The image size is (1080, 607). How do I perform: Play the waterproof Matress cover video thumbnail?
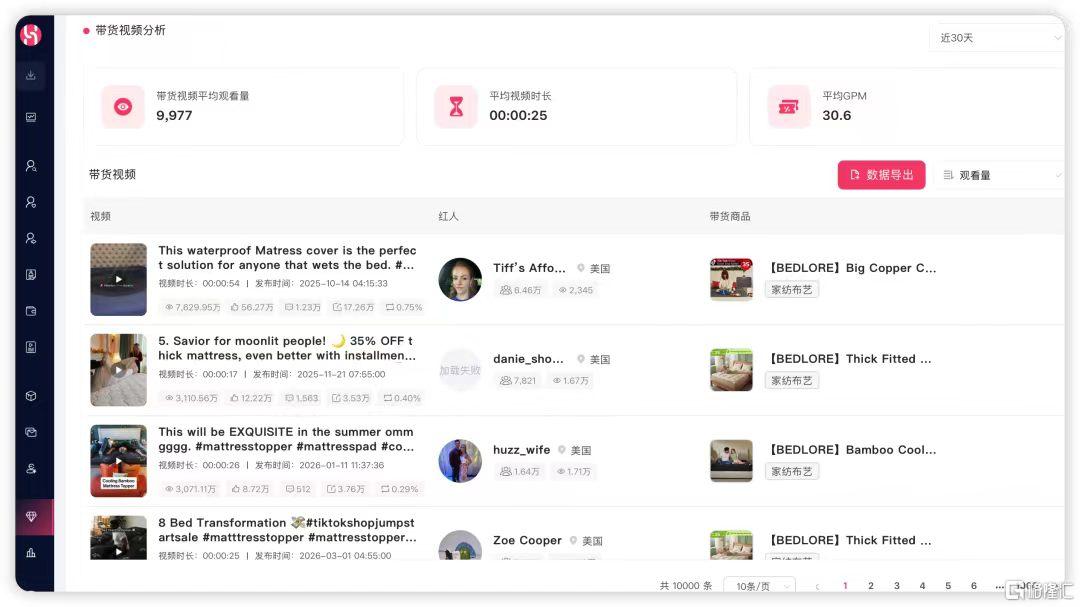(x=118, y=279)
